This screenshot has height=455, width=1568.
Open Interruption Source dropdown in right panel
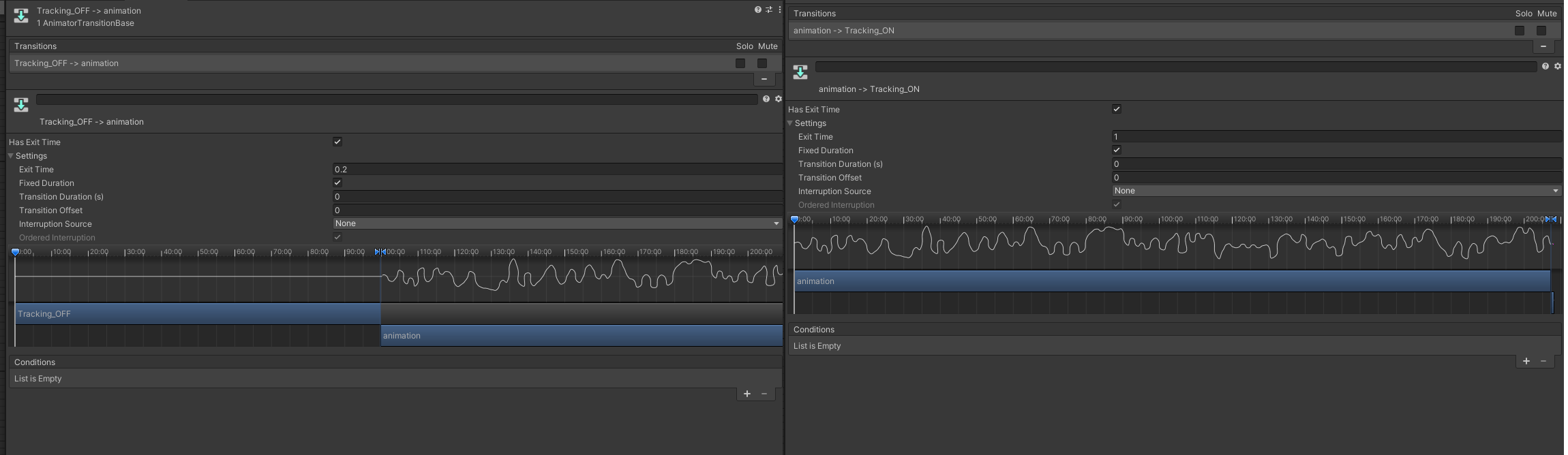tap(1336, 191)
